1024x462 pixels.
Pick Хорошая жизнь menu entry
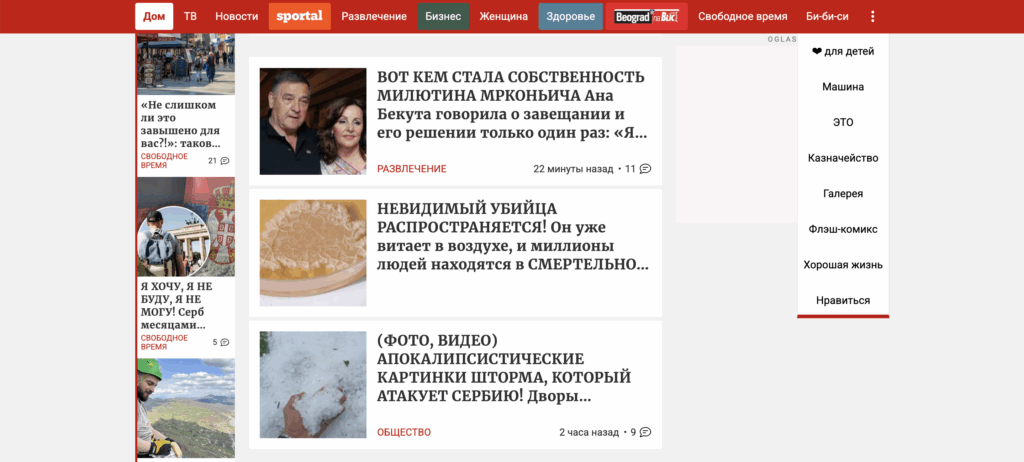tap(843, 265)
